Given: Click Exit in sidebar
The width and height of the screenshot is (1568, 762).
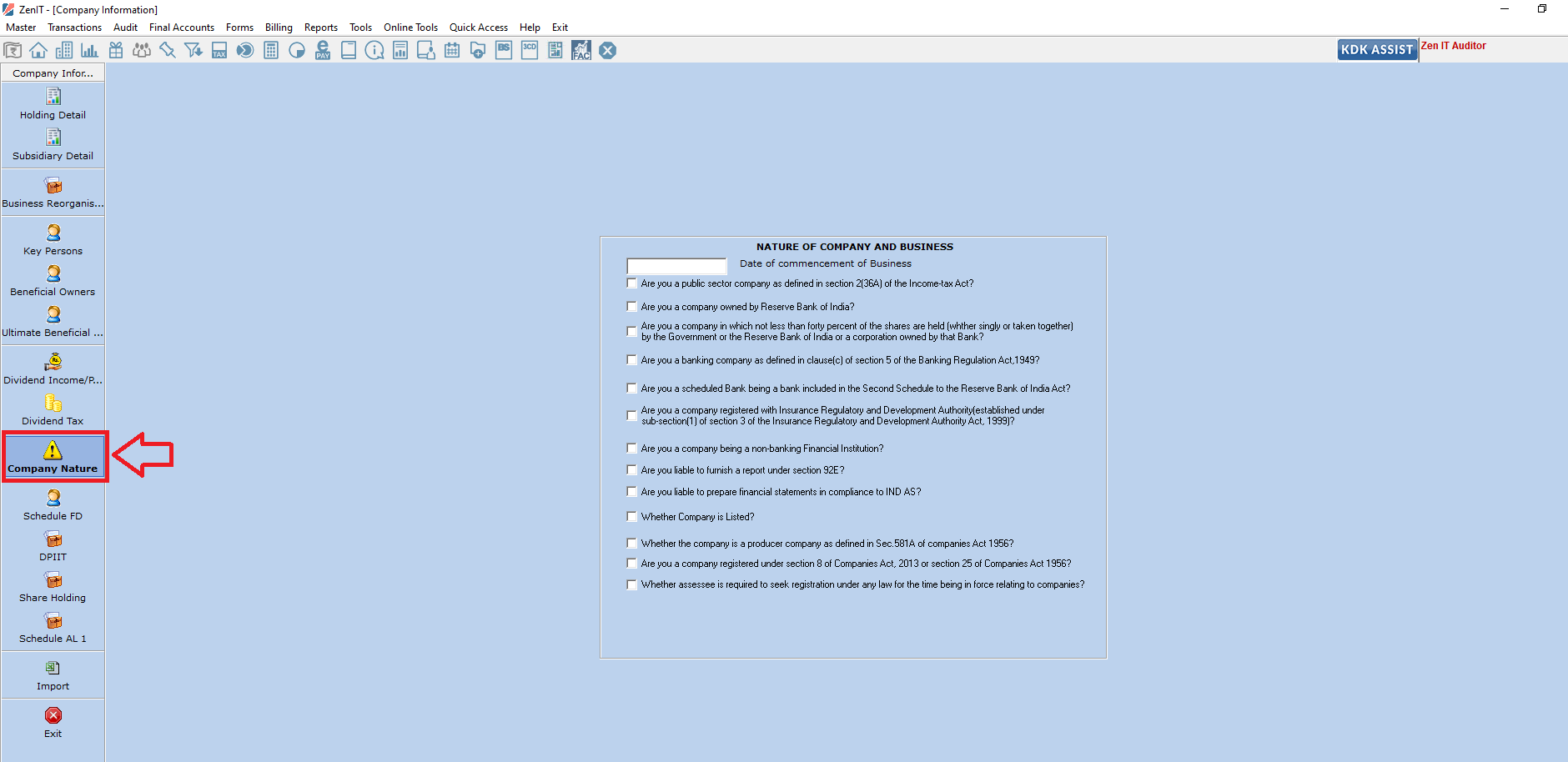Looking at the screenshot, I should (x=53, y=723).
